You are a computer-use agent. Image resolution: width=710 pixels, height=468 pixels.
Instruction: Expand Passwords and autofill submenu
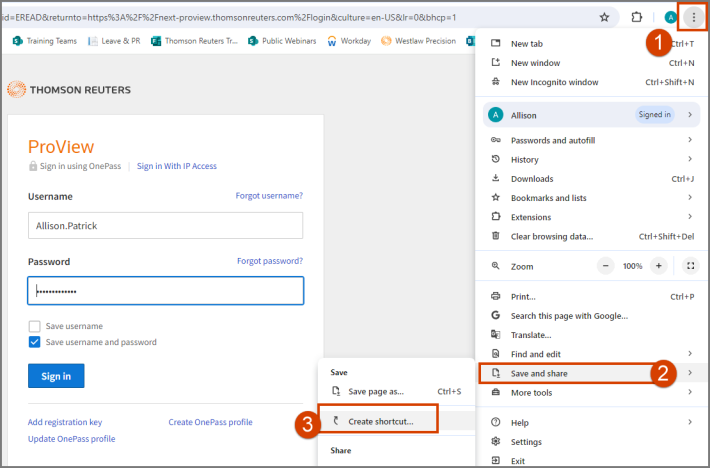tap(592, 140)
